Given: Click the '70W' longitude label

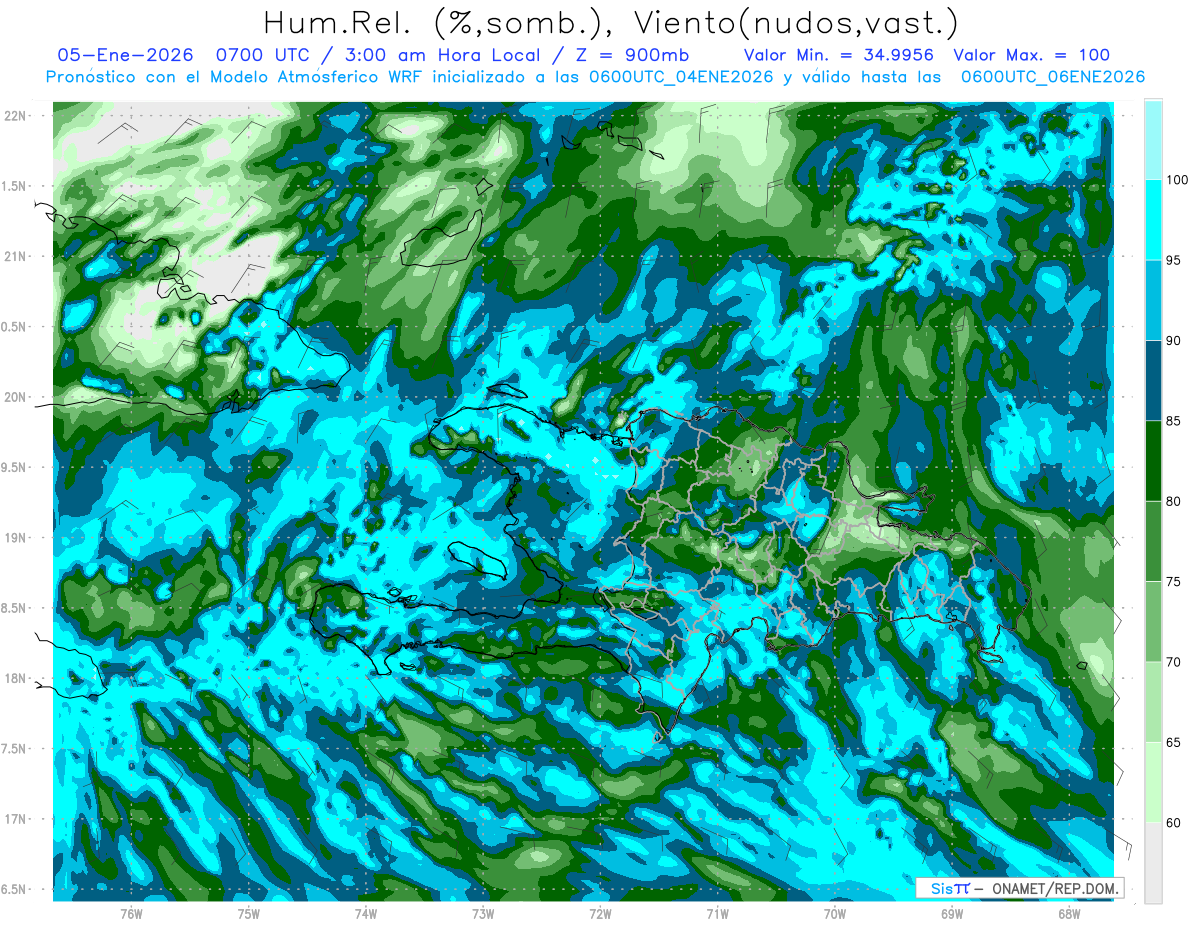Looking at the screenshot, I should 835,914.
